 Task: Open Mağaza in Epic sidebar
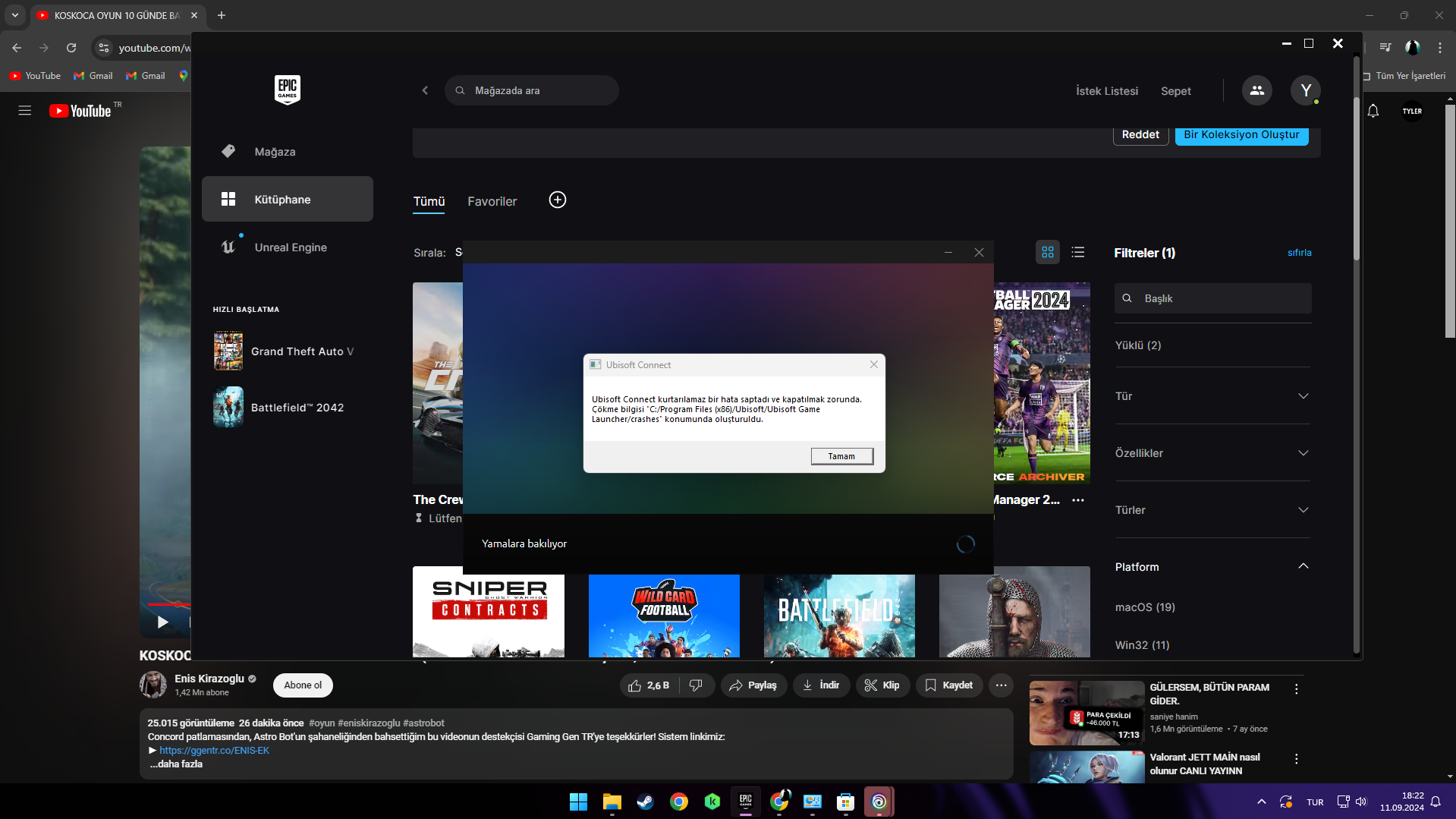pyautogui.click(x=288, y=152)
